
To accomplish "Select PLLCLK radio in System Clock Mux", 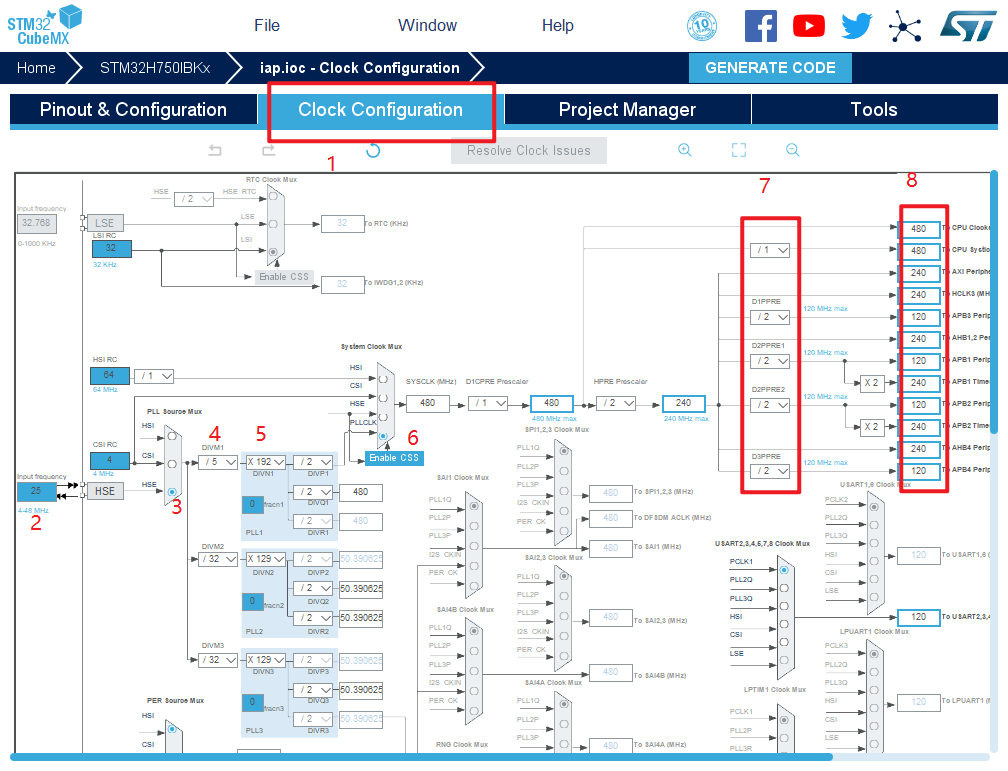I will (x=383, y=436).
